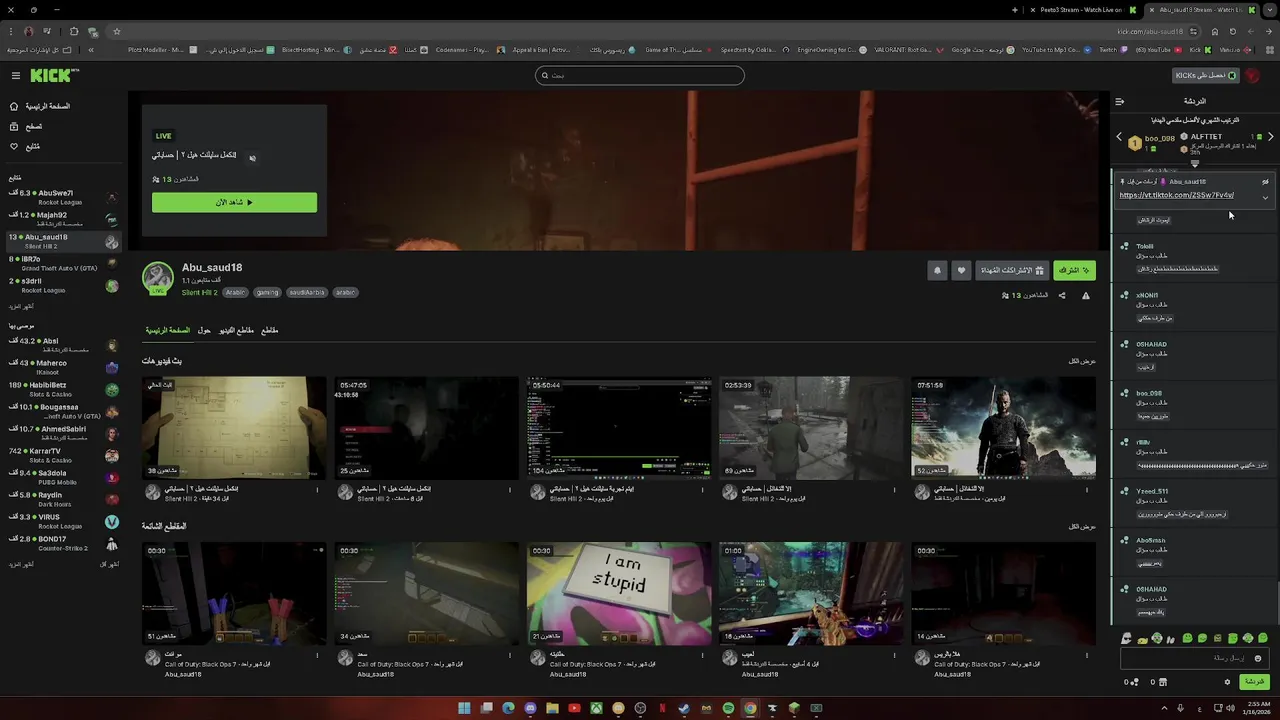Select the clips tab on the channel page
The width and height of the screenshot is (1280, 720).
(x=269, y=330)
